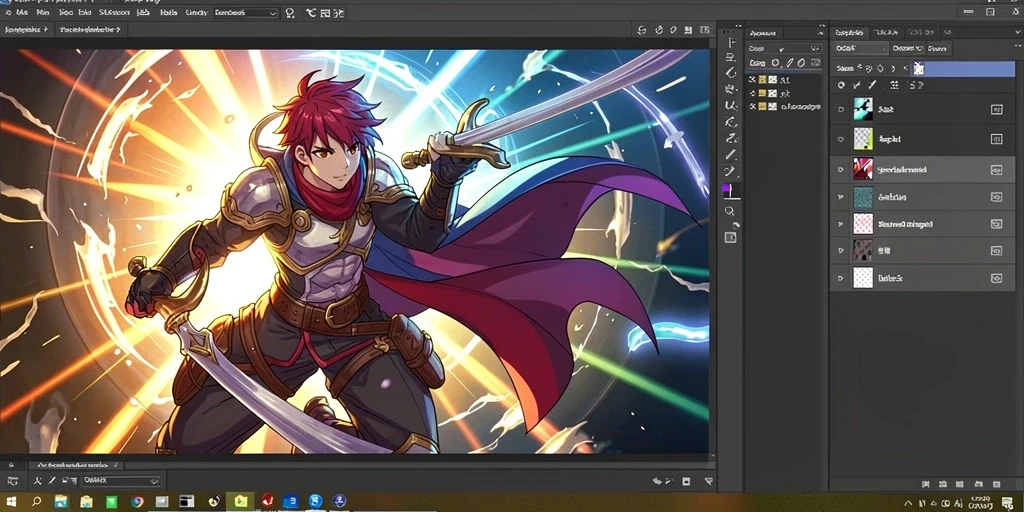Screen dimensions: 1024x512
Task: Toggle the eye on the yellow-green checkered layer
Action: [x=840, y=138]
